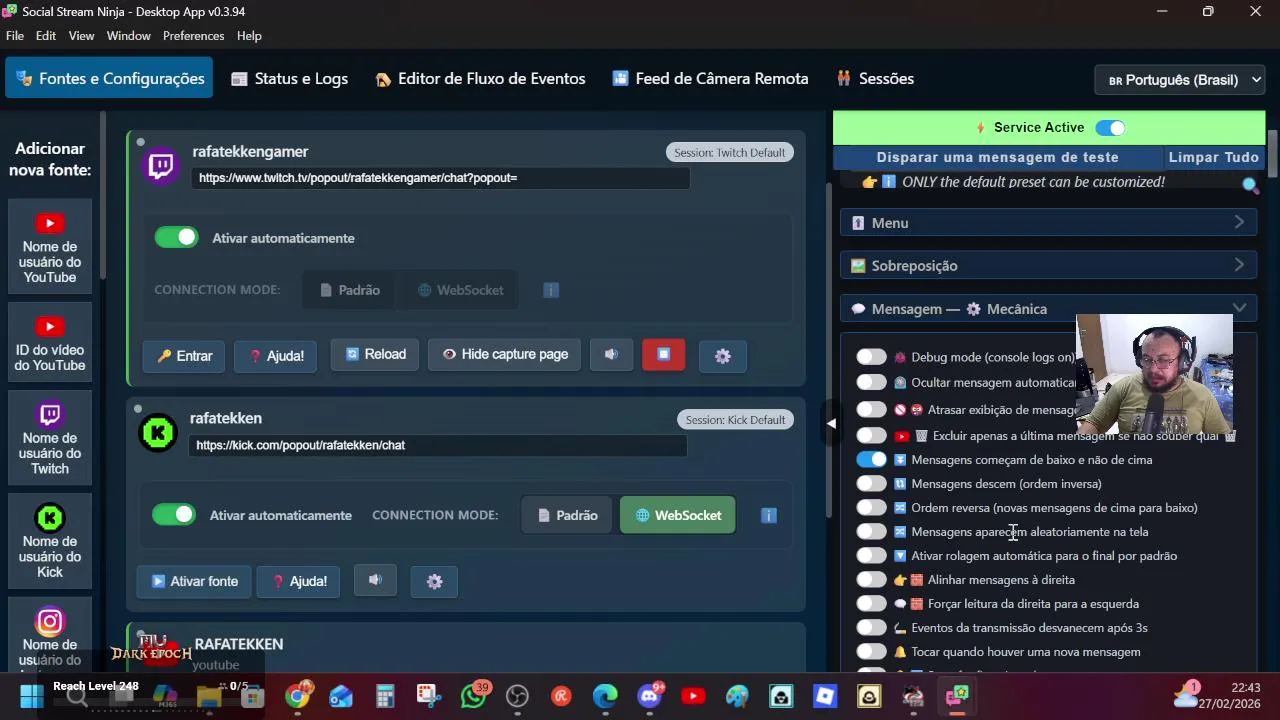Open the Help menu
This screenshot has height=720, width=1280.
coord(249,36)
